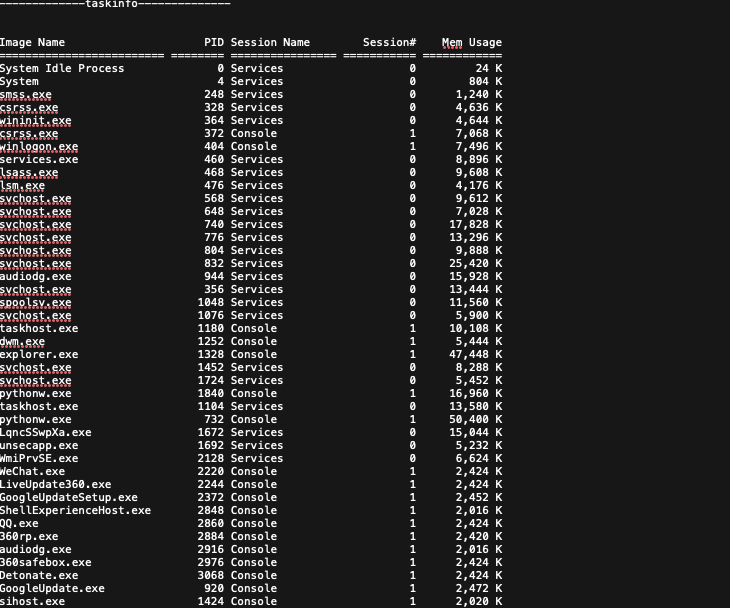Click memory value '25,420 K'

point(476,263)
